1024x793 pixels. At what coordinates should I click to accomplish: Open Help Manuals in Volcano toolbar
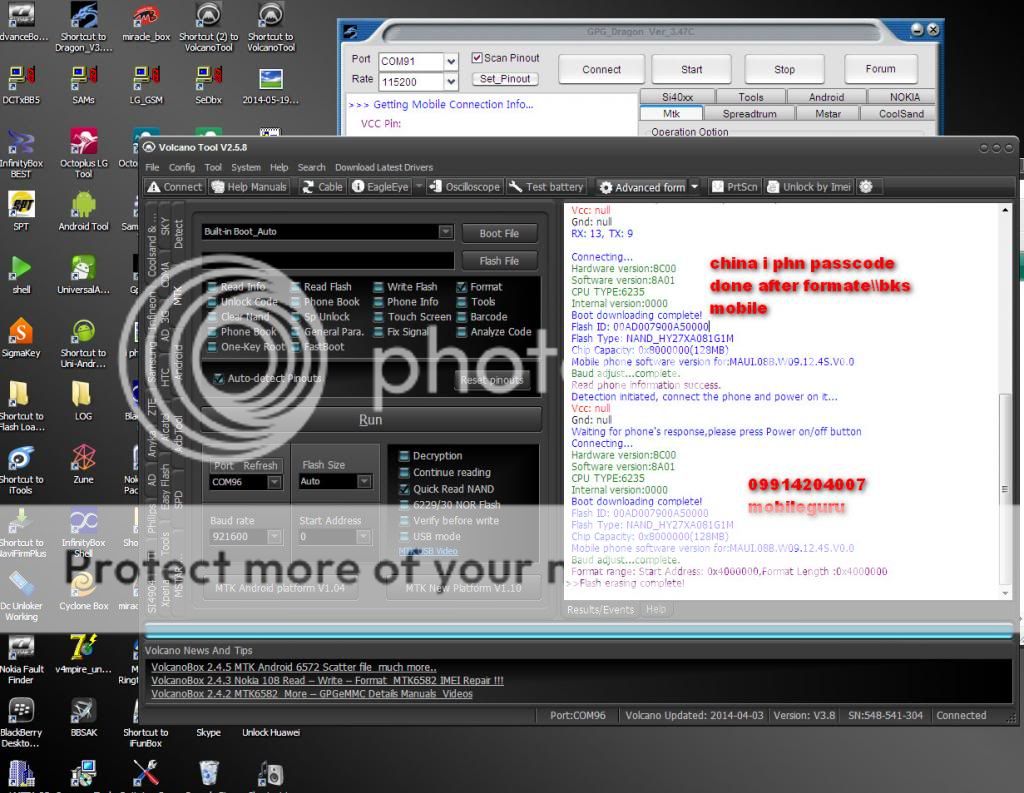click(x=249, y=187)
